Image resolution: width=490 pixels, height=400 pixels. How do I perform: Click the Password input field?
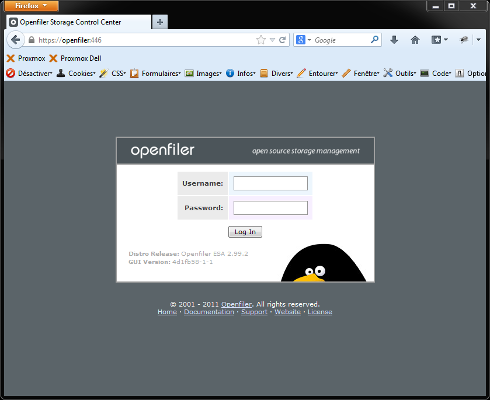pos(270,208)
